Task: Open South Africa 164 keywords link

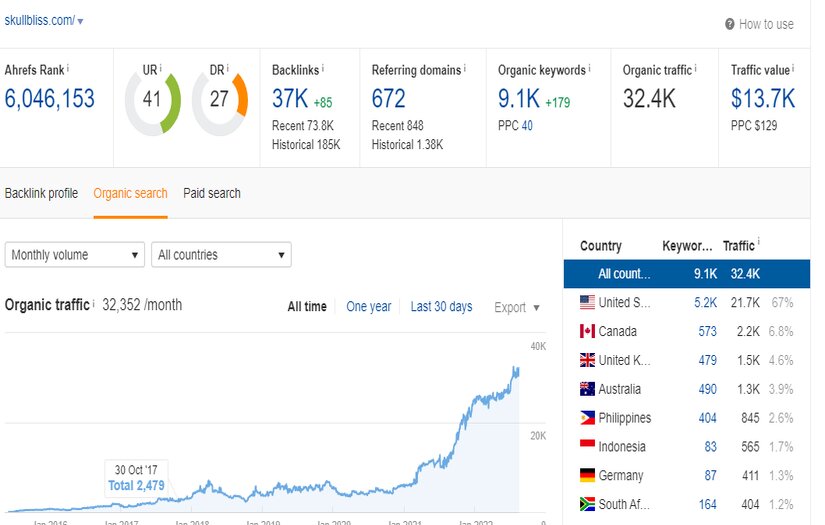Action: click(x=707, y=504)
